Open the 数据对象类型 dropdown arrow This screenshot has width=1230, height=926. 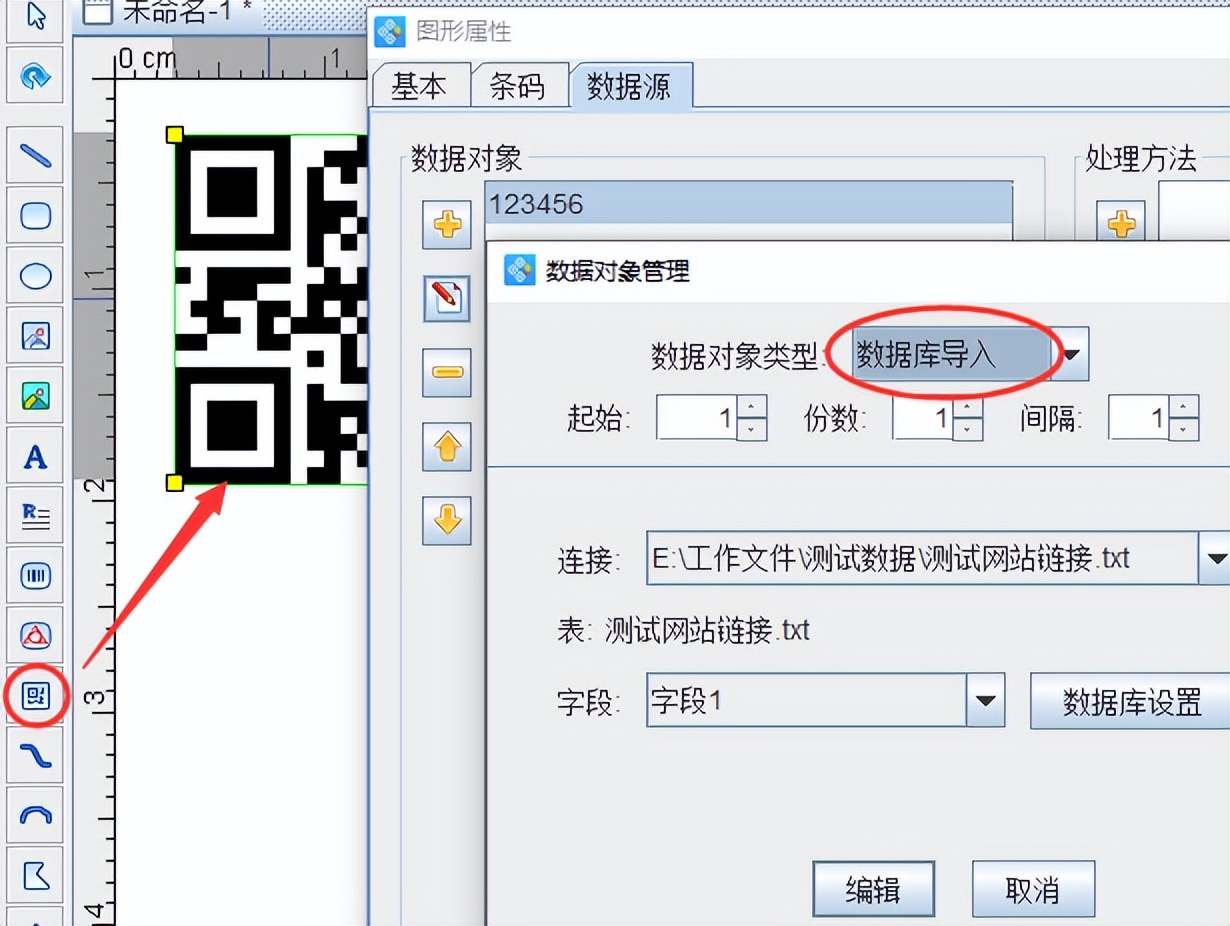pos(1071,355)
